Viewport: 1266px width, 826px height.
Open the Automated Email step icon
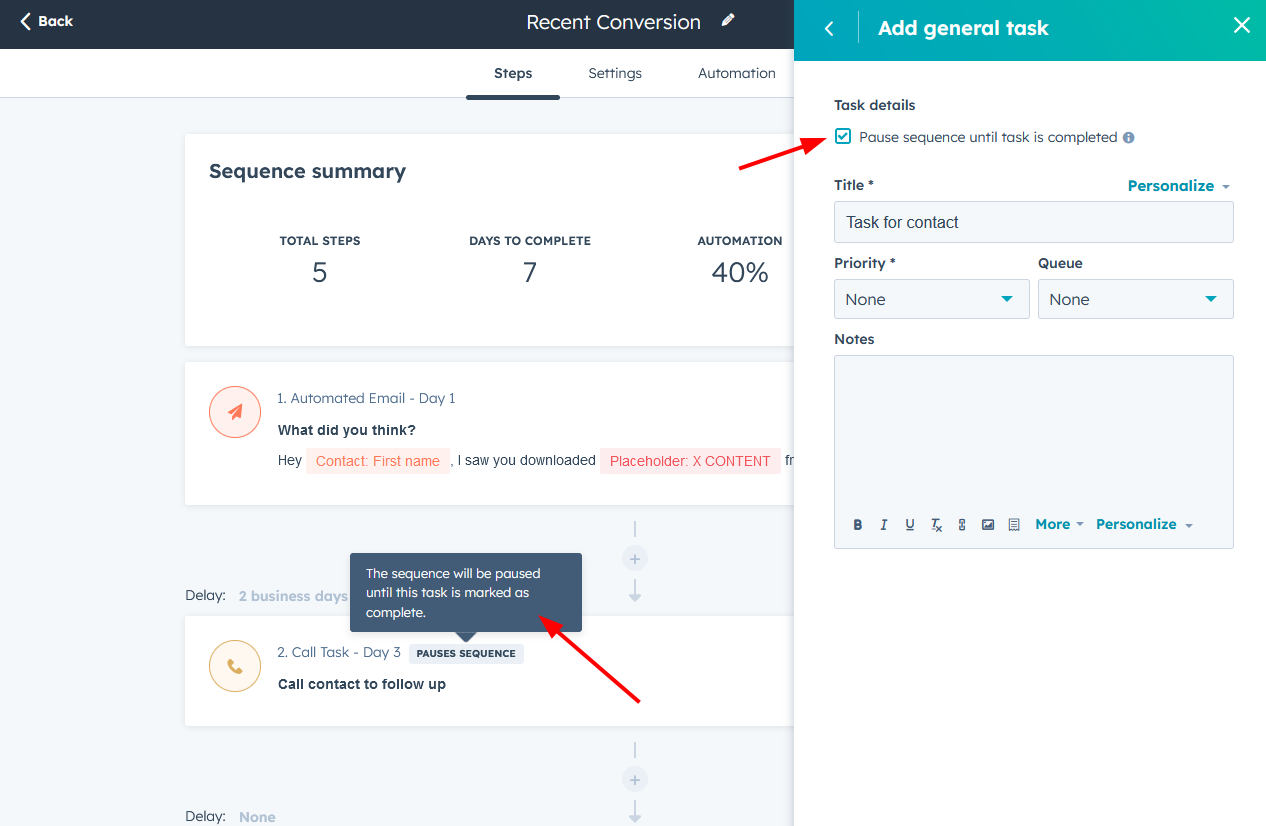234,411
